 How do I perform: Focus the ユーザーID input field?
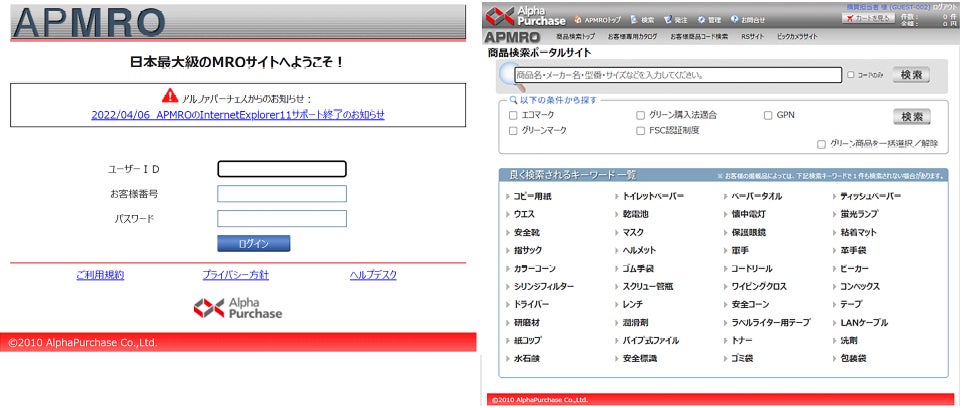282,169
